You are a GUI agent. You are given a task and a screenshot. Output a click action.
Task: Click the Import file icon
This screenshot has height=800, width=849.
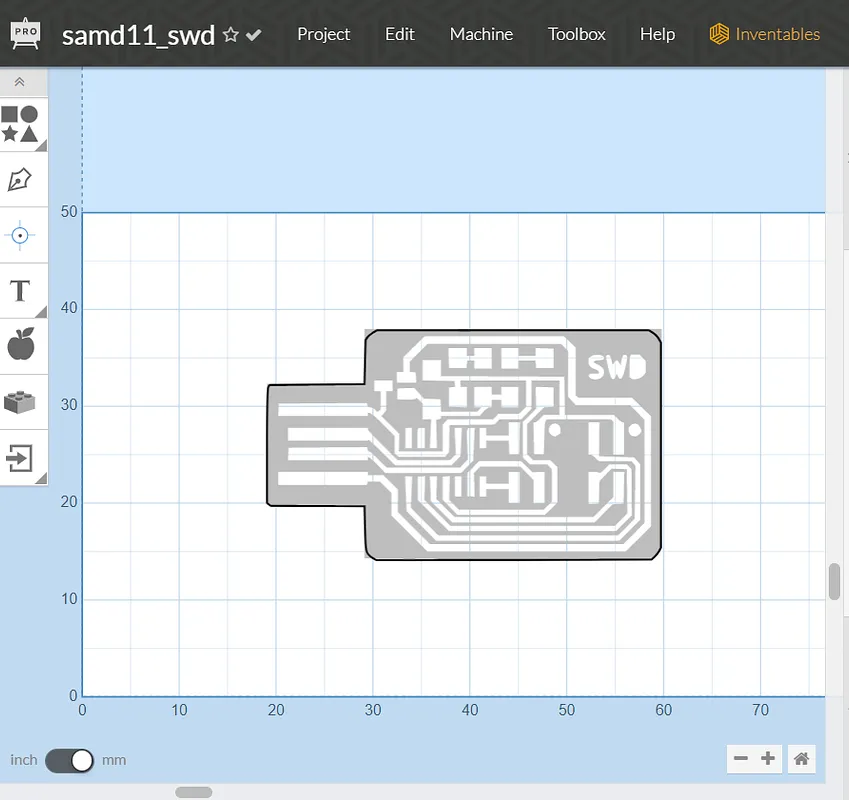21,459
